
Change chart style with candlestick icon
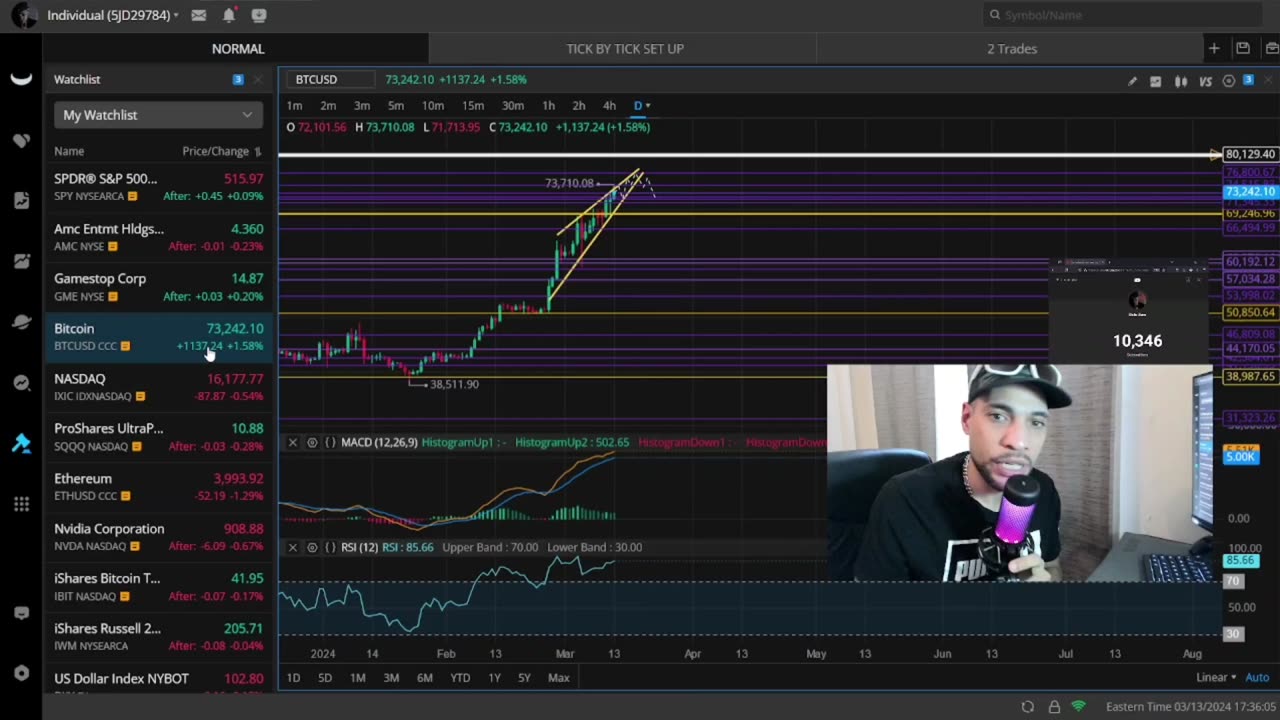1181,81
